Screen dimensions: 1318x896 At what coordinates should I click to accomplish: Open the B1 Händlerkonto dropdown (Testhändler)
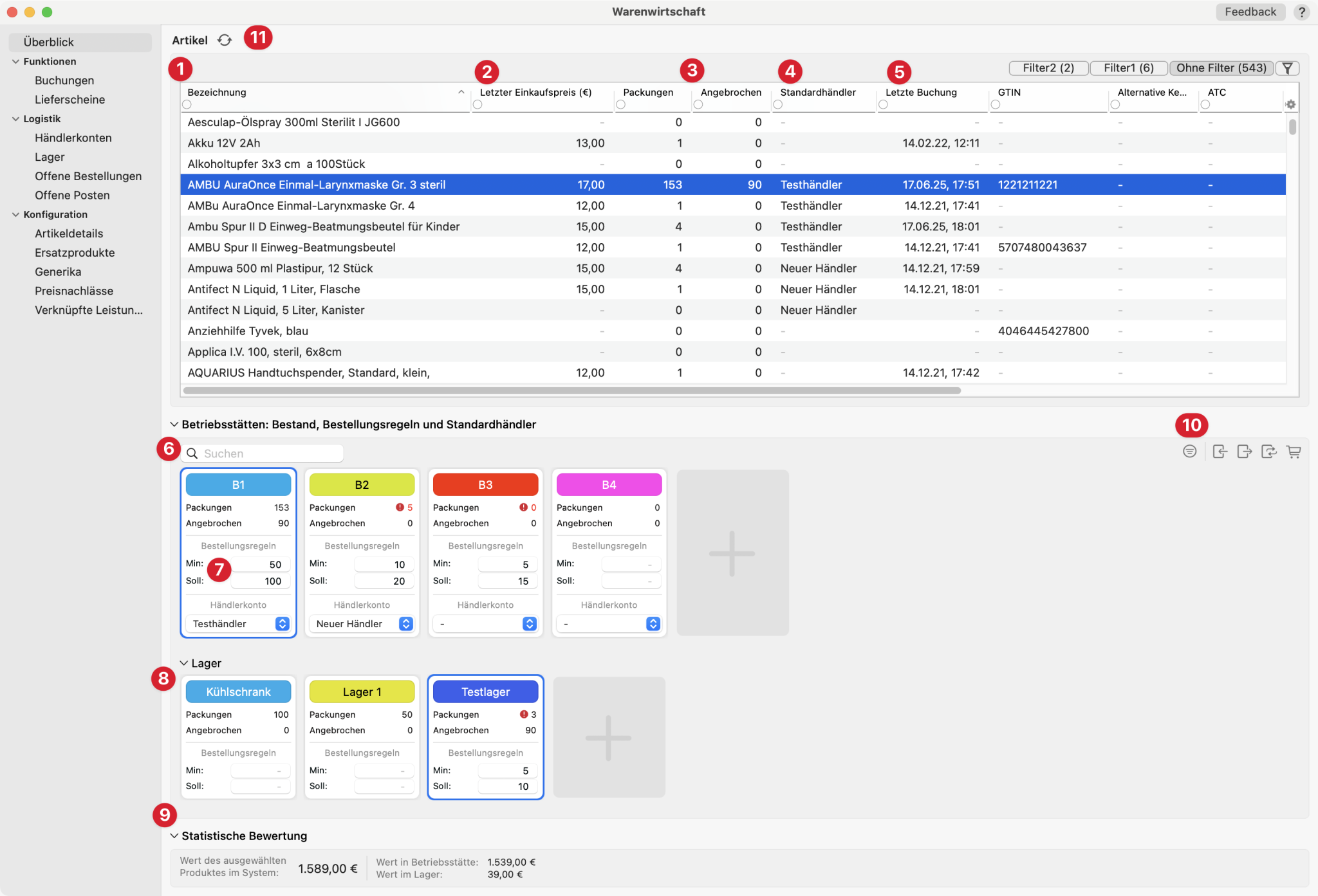coord(238,624)
